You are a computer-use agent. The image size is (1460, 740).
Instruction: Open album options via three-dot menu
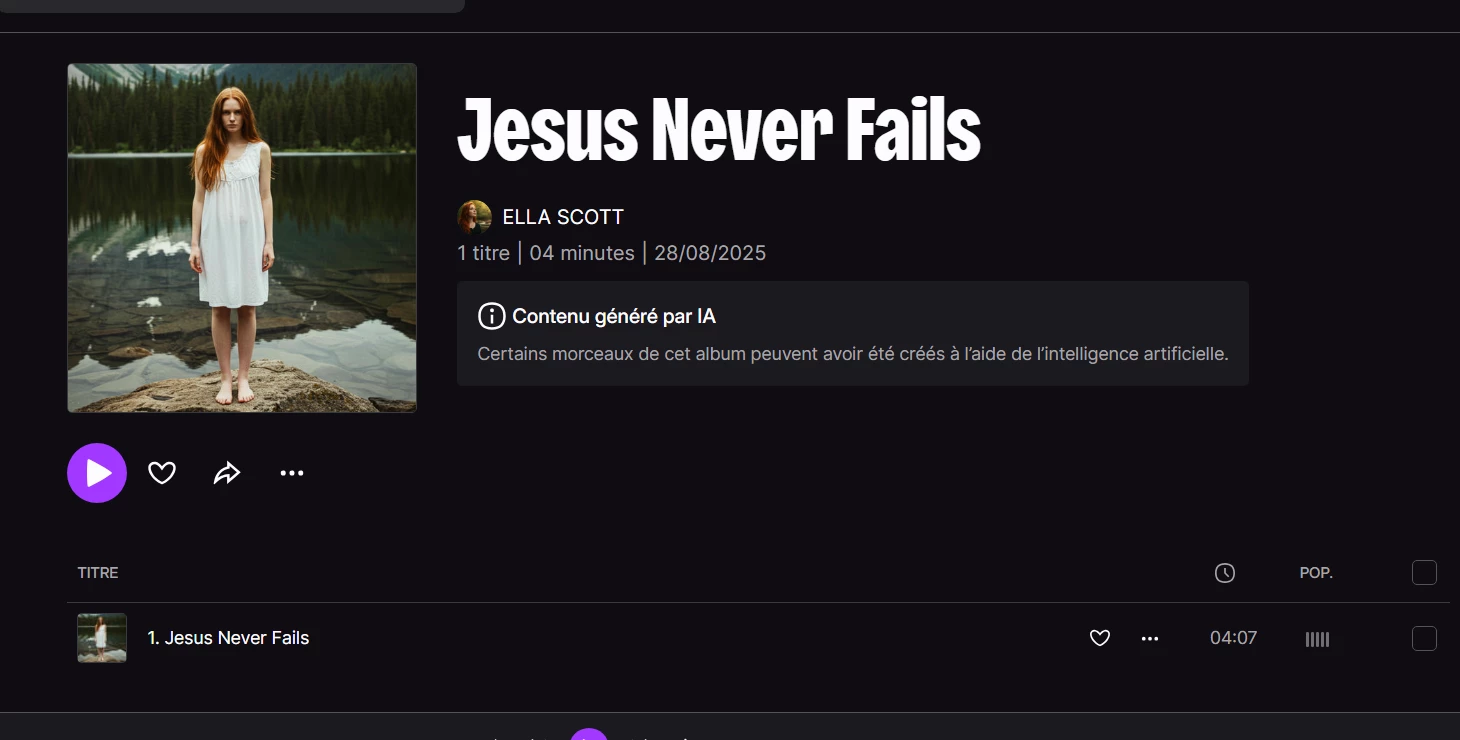click(292, 473)
